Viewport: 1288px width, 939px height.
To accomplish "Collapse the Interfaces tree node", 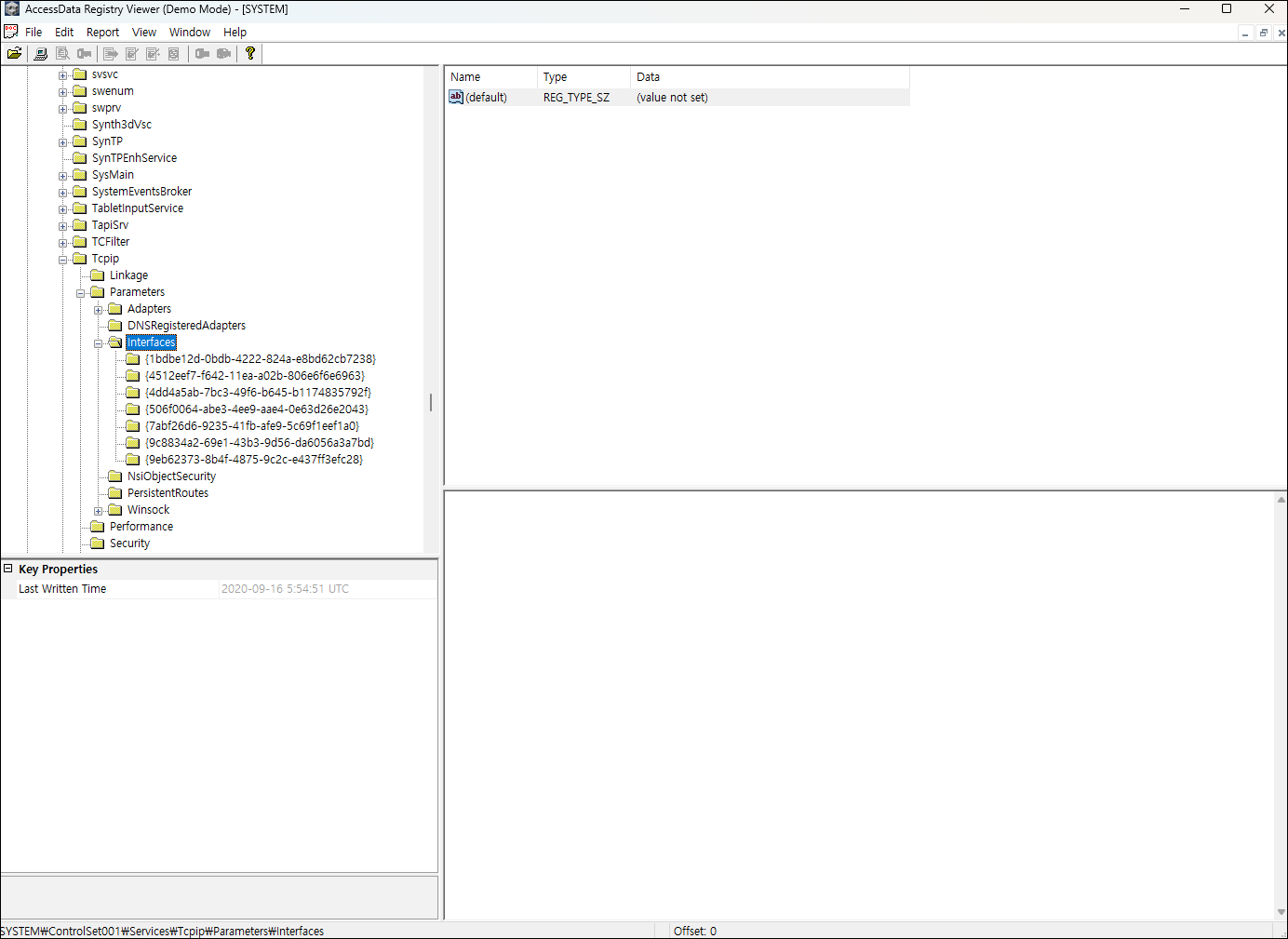I will pyautogui.click(x=98, y=343).
